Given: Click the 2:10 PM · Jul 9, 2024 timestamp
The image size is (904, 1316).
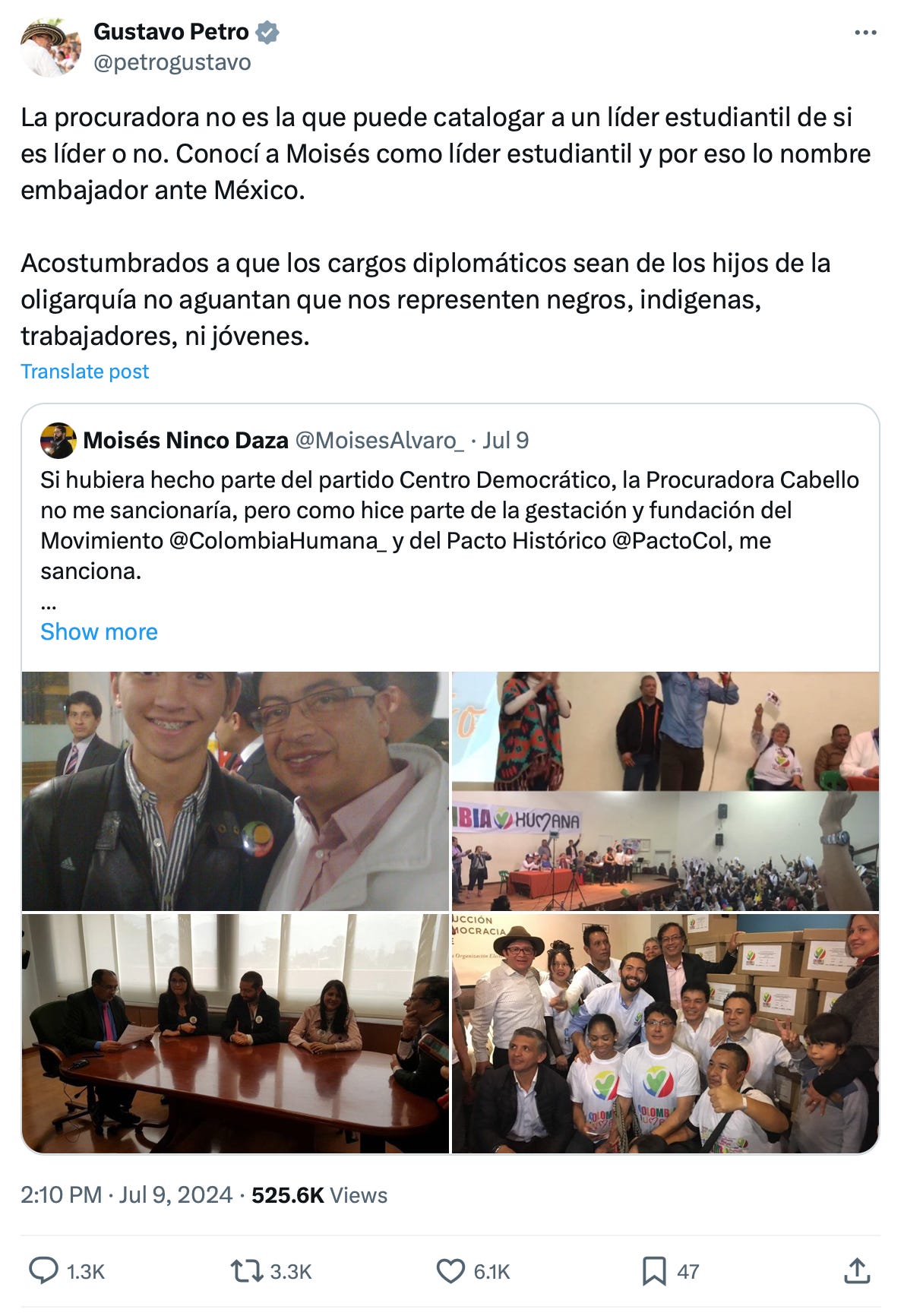Looking at the screenshot, I should pyautogui.click(x=126, y=1195).
